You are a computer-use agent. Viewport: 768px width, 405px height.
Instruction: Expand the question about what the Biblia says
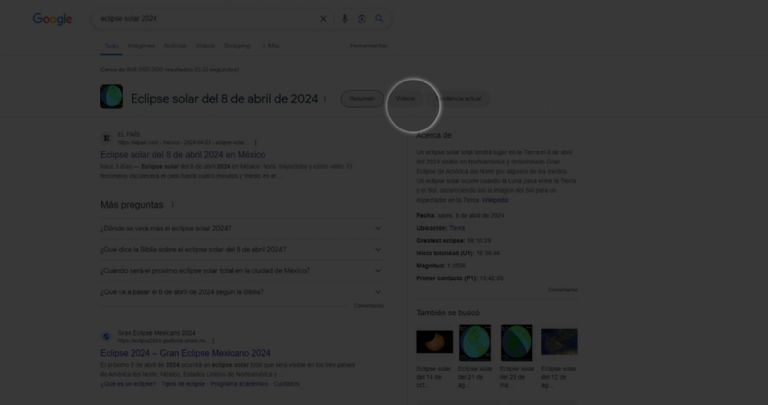point(241,250)
